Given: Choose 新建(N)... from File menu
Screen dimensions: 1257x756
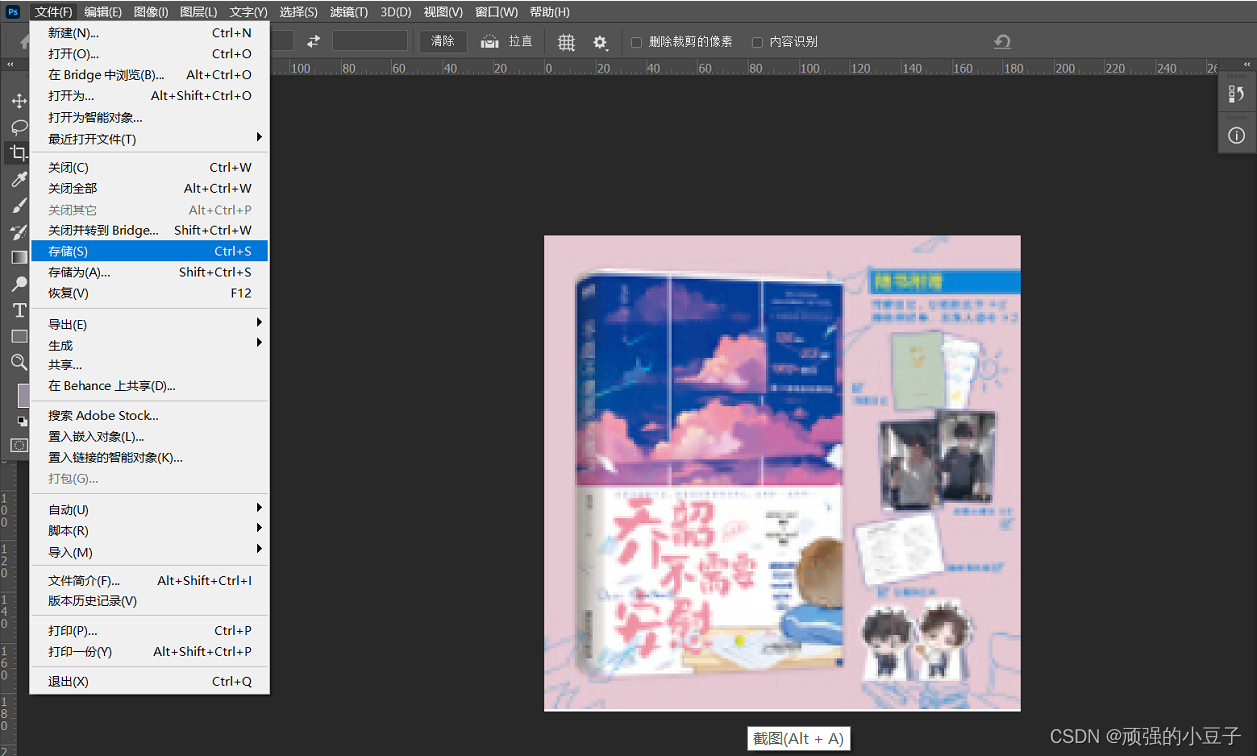Looking at the screenshot, I should [150, 33].
